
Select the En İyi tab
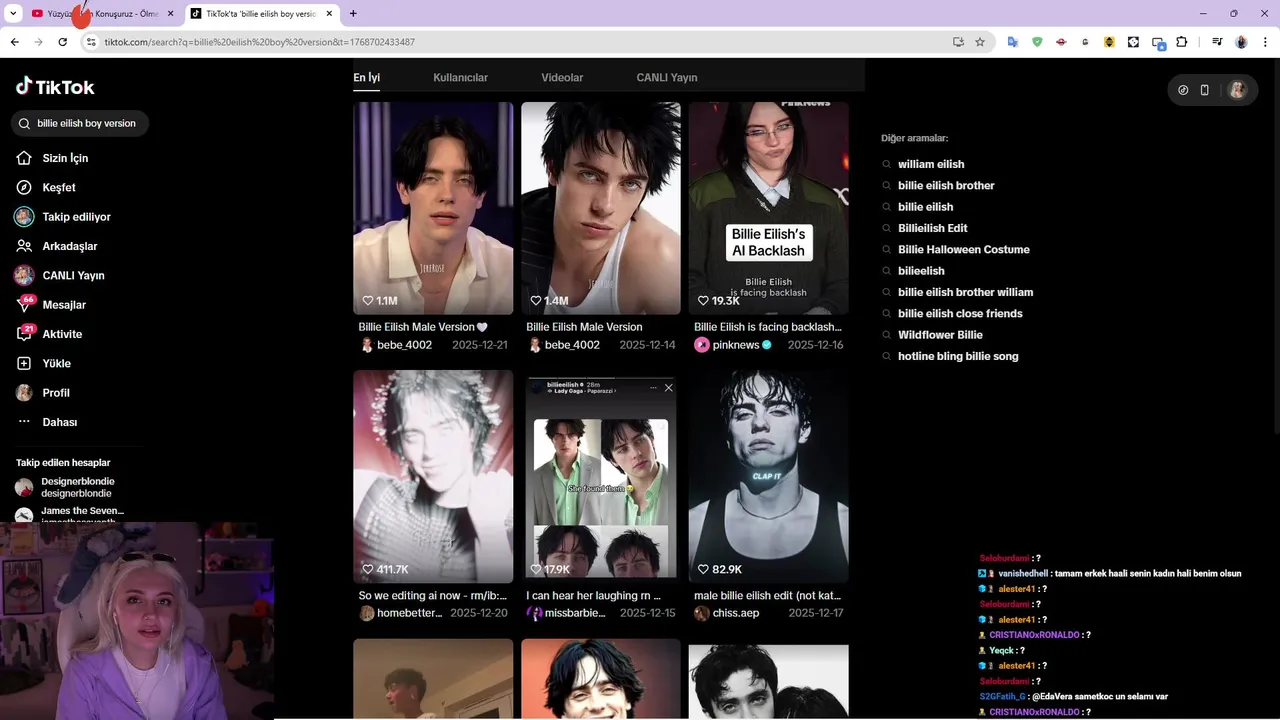point(366,77)
